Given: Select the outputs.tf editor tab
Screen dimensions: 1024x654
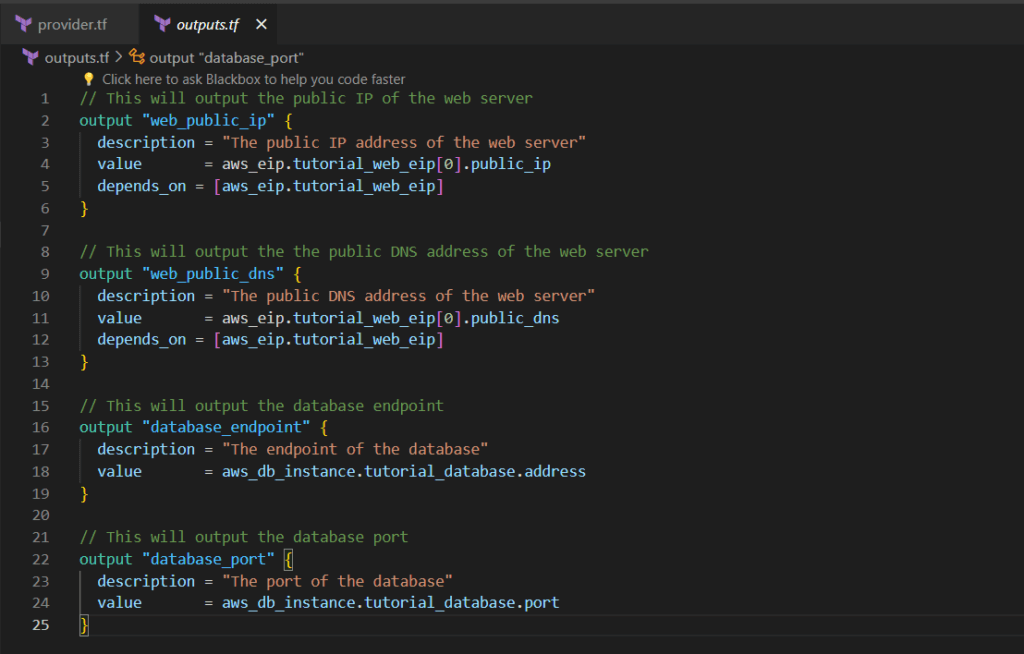Looking at the screenshot, I should [x=207, y=24].
